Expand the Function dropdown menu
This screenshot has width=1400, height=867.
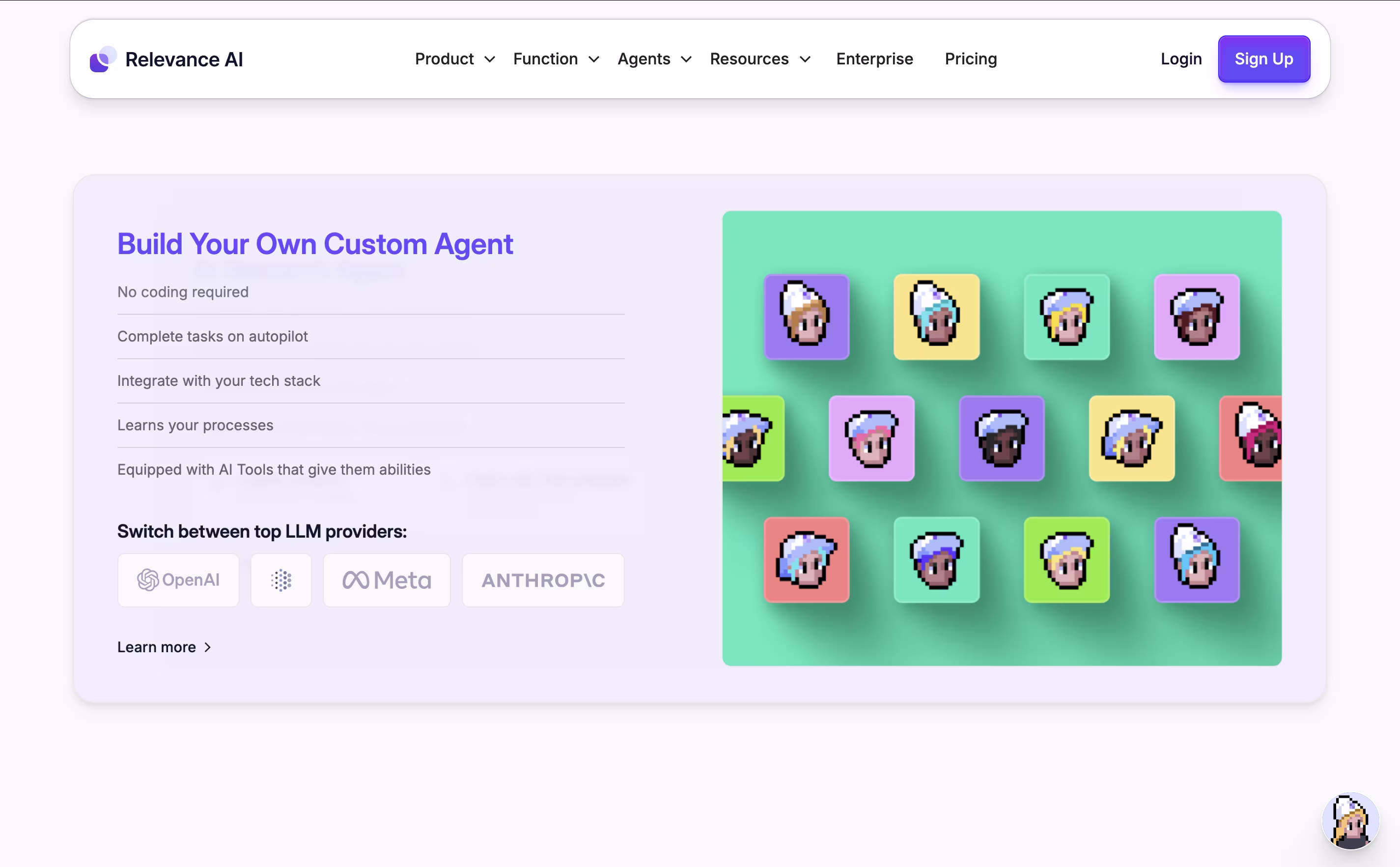pos(556,59)
